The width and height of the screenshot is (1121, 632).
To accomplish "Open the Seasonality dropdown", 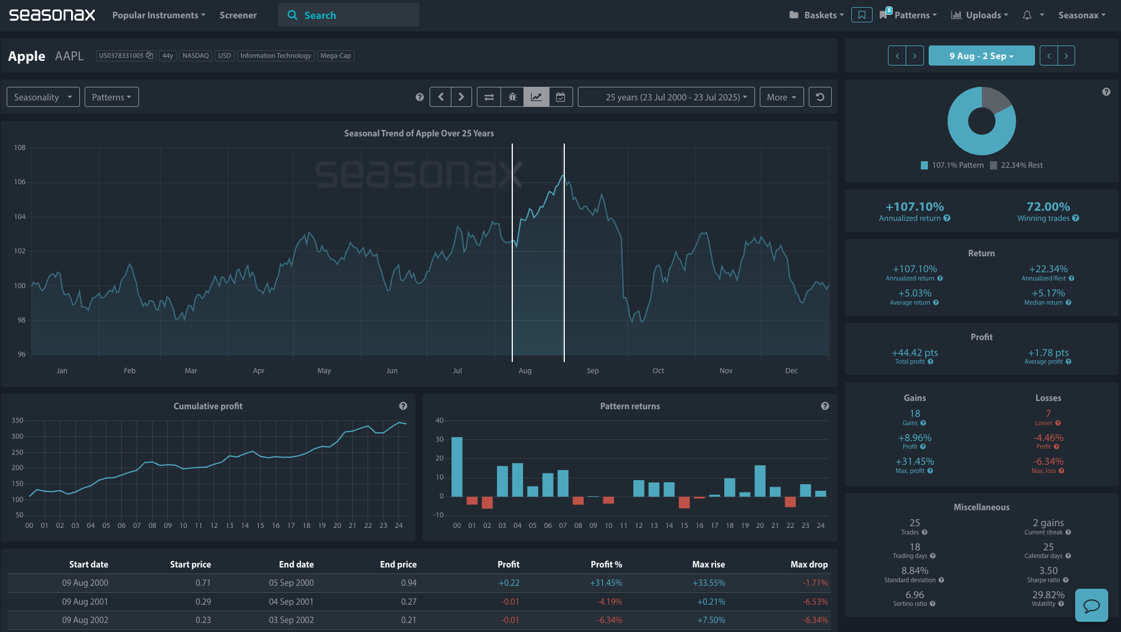I will pos(43,97).
